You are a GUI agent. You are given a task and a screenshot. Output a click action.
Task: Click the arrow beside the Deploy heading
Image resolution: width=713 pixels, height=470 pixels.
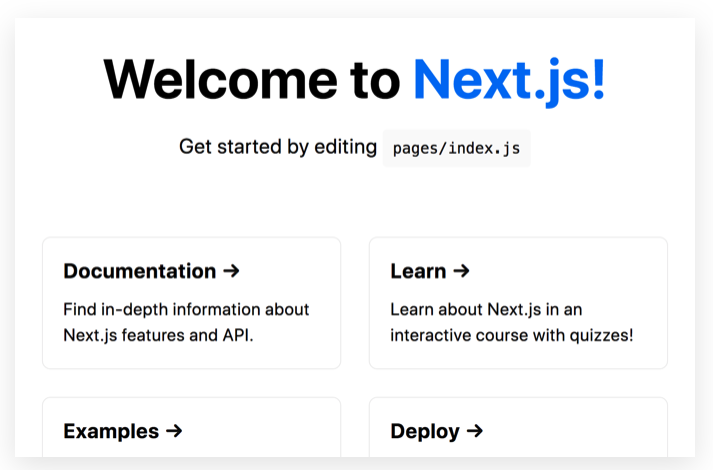pos(475,430)
